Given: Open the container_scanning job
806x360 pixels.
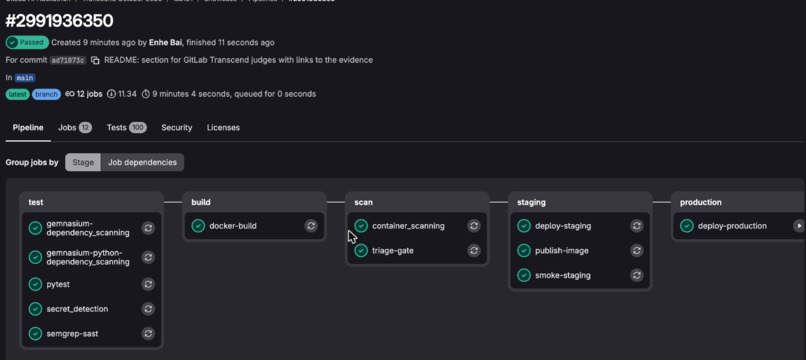Looking at the screenshot, I should [408, 226].
